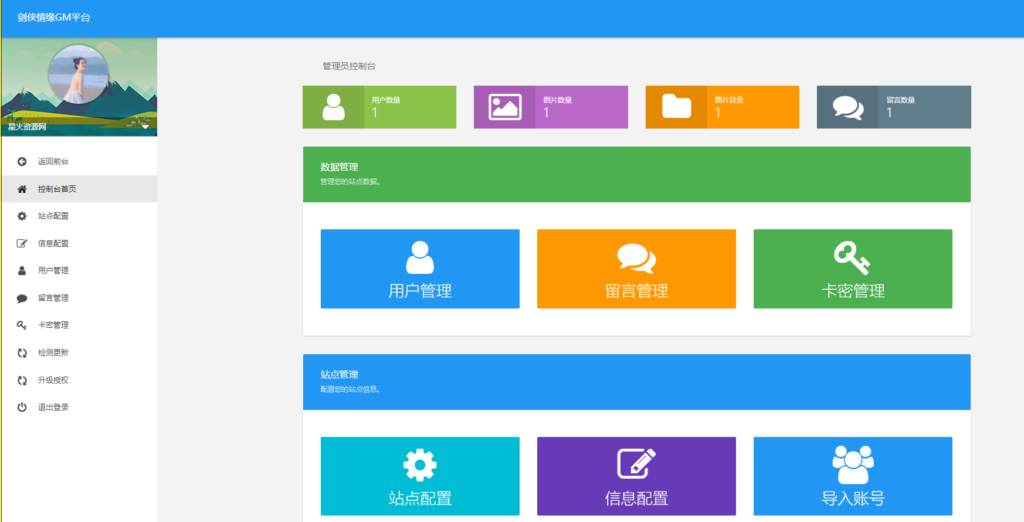
Task: Click the chat bubbles icon on 留言数量 card
Action: [847, 107]
